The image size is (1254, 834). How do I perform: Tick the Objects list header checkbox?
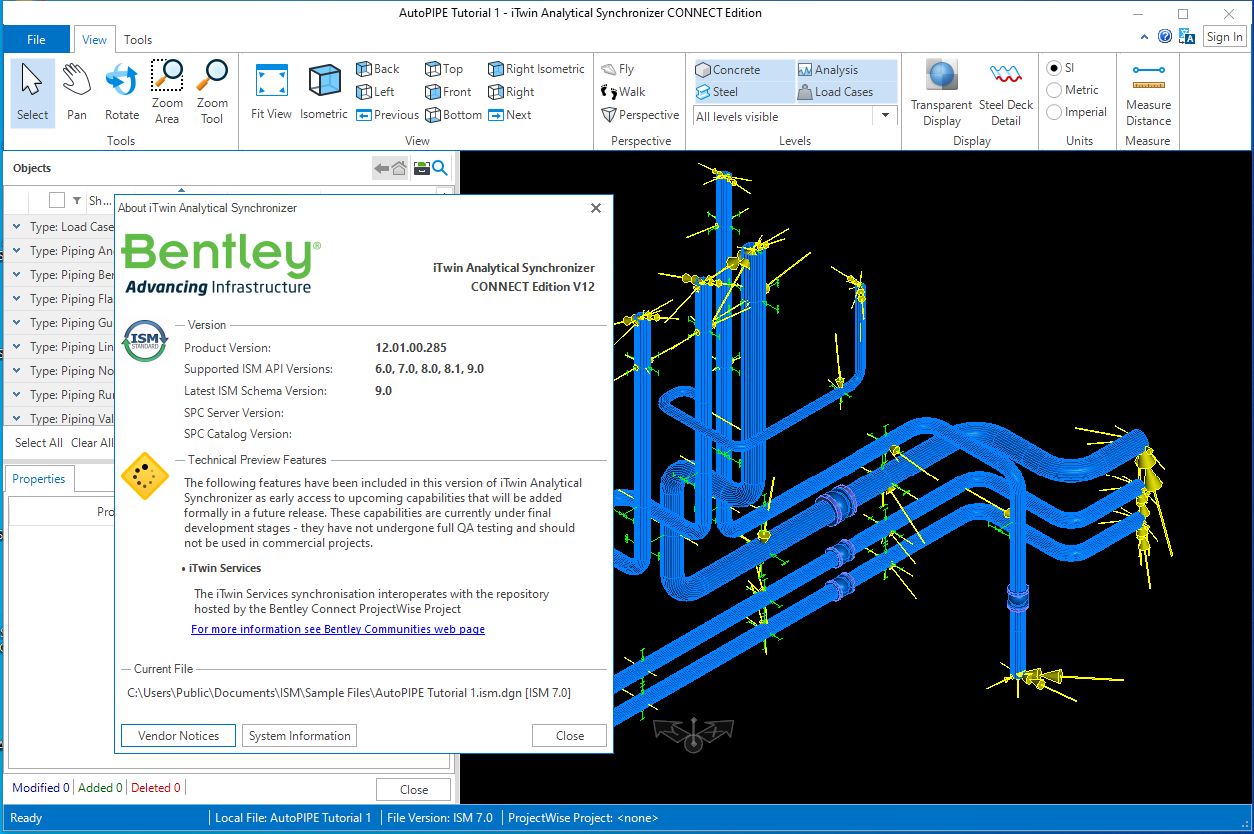click(57, 200)
